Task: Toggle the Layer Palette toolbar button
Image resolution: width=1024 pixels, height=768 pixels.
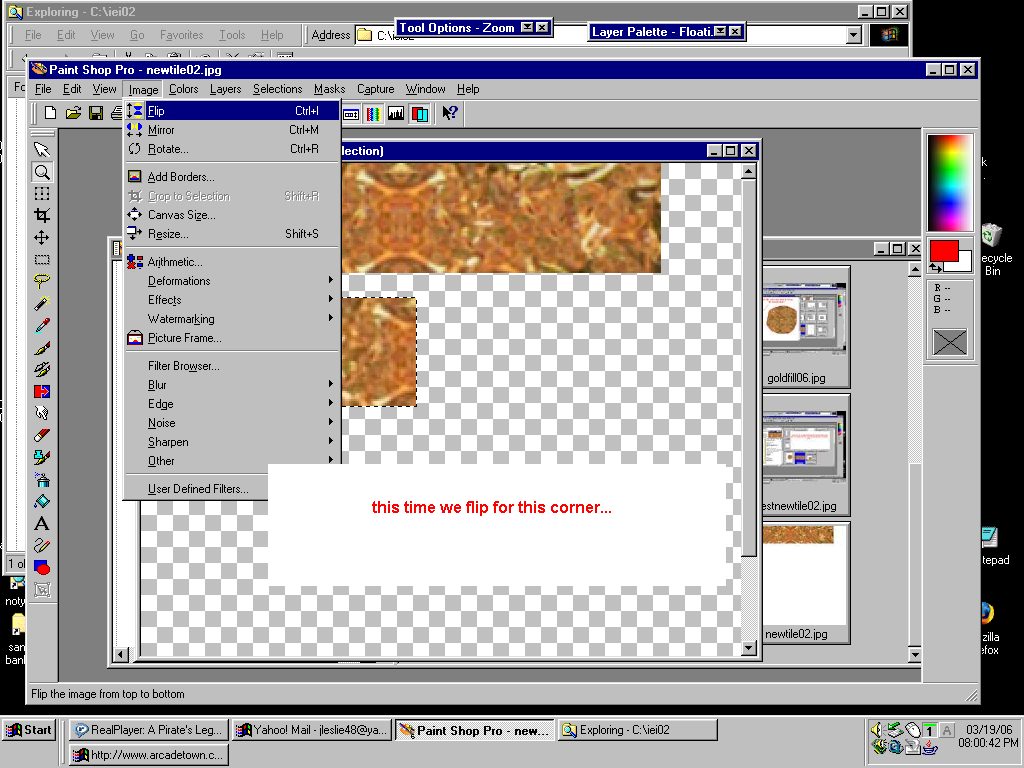Action: point(419,114)
